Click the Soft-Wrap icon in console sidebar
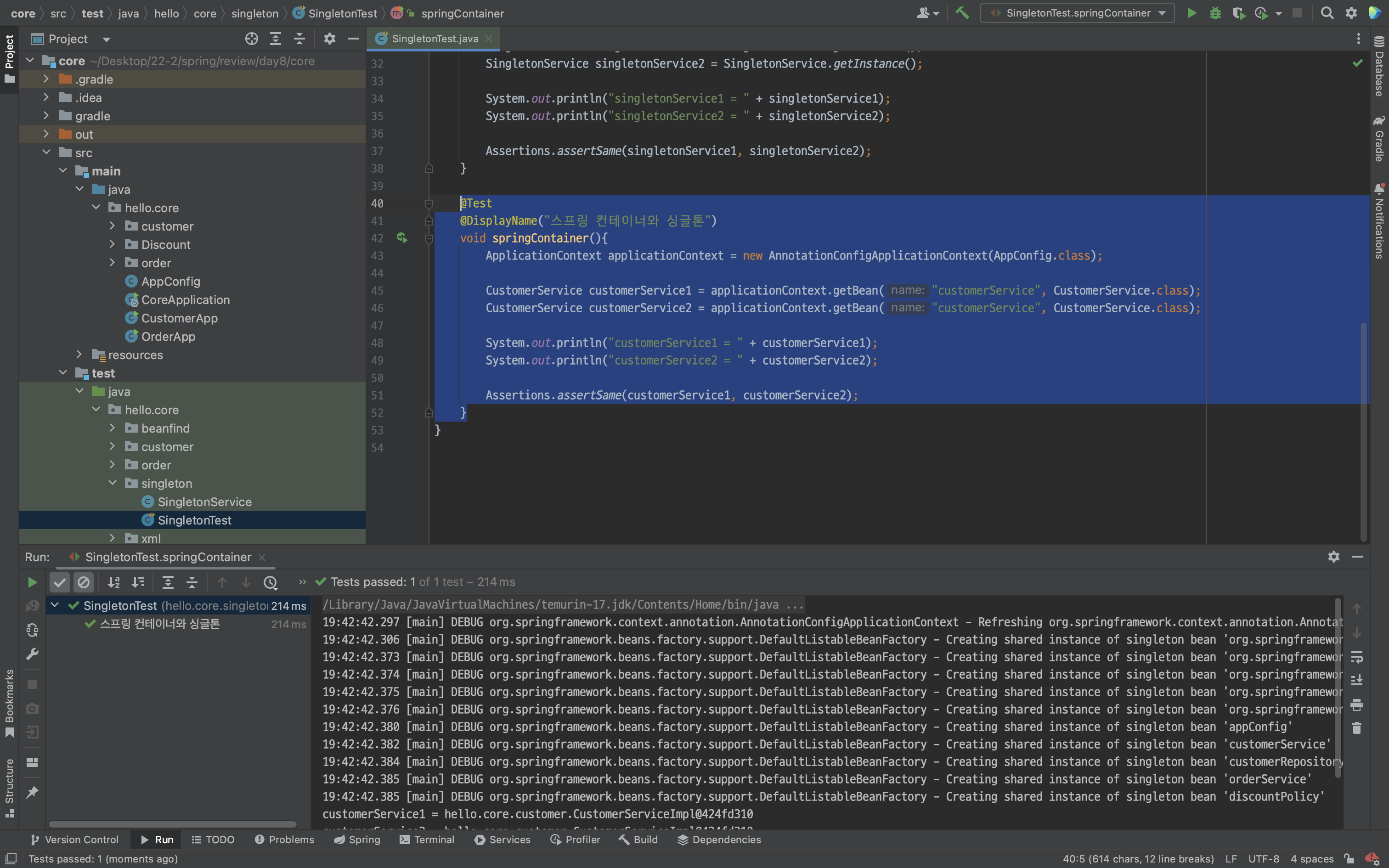This screenshot has height=868, width=1389. click(x=1356, y=656)
